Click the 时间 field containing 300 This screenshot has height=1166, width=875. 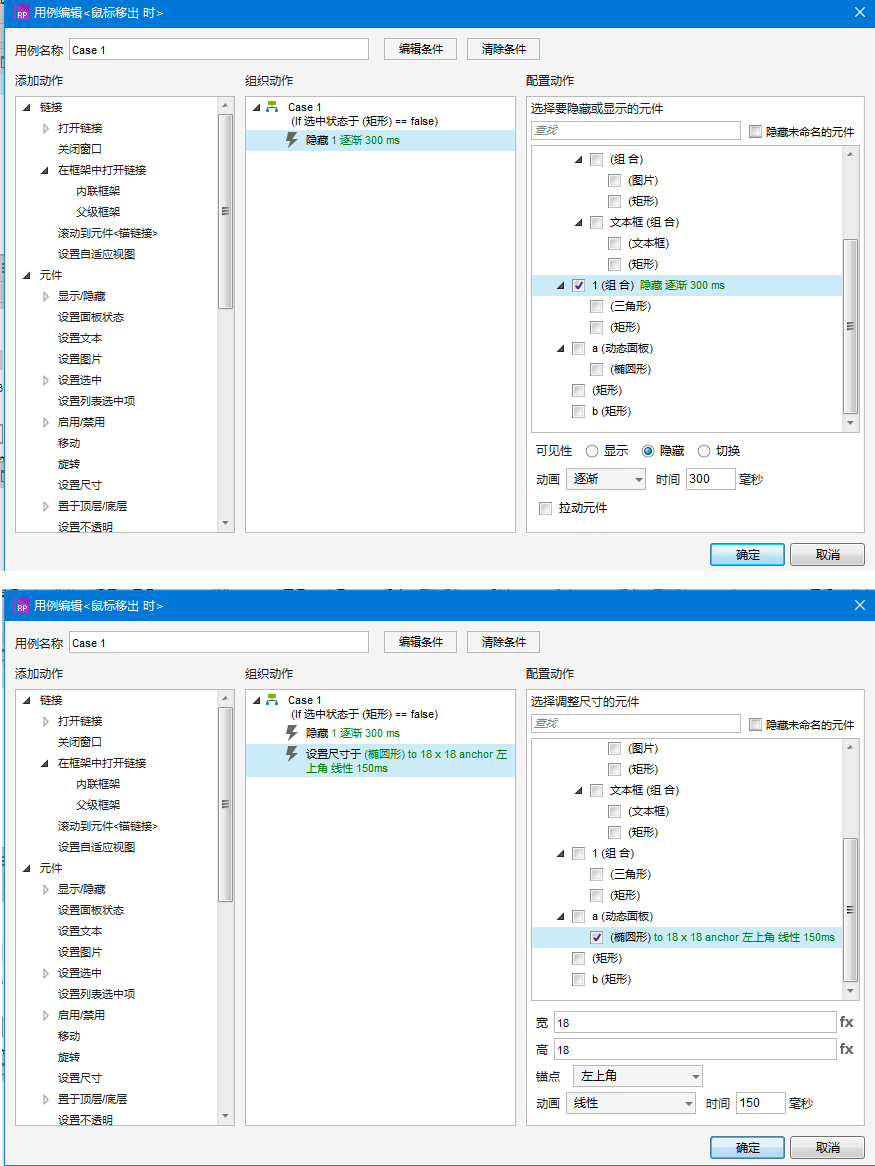pyautogui.click(x=710, y=479)
